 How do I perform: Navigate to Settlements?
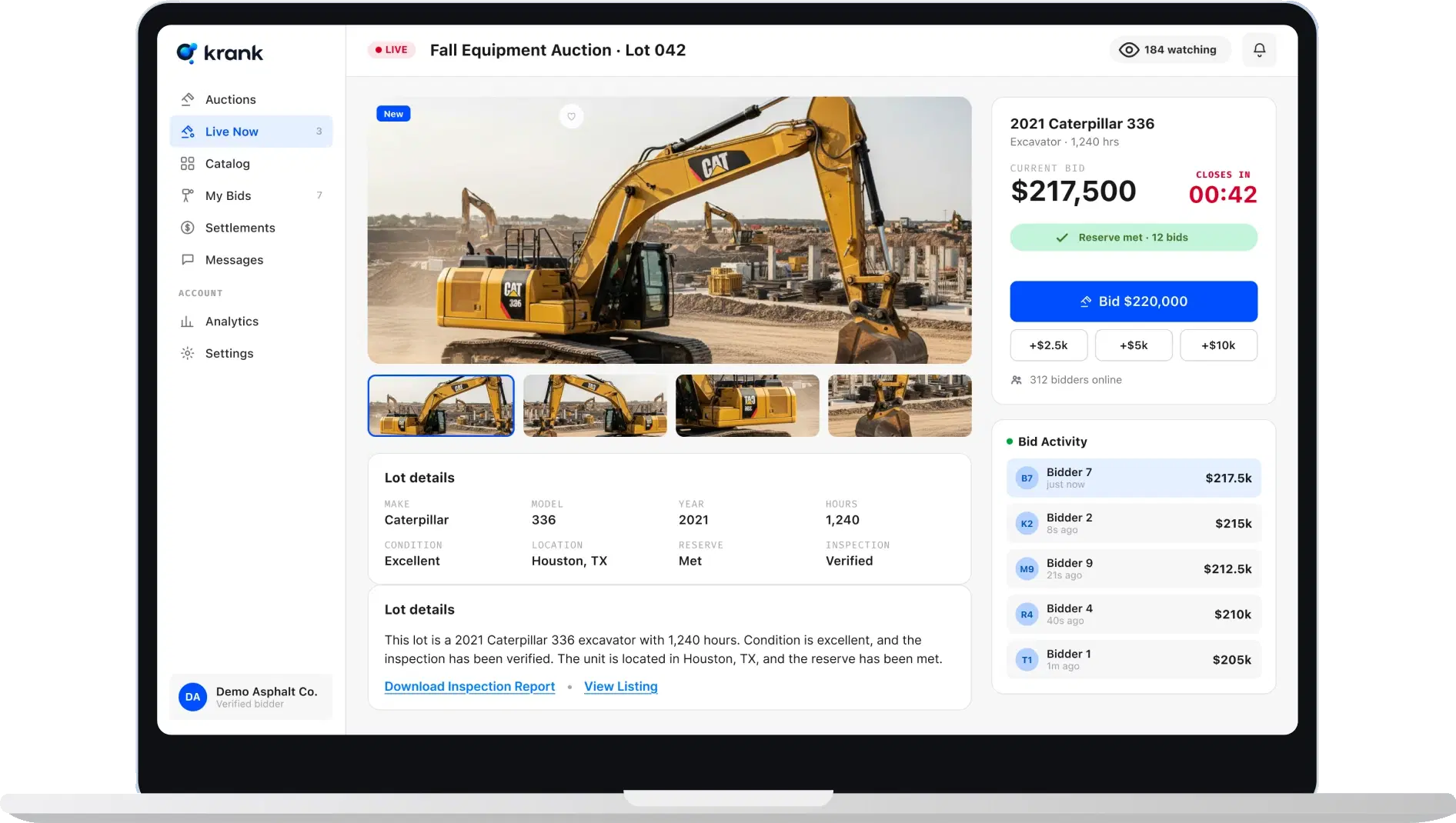(x=251, y=228)
